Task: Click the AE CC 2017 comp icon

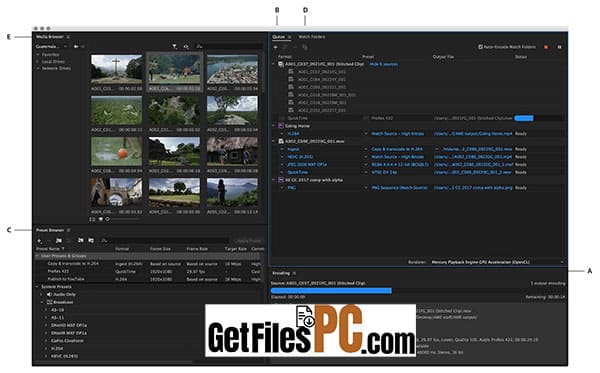Action: (281, 180)
